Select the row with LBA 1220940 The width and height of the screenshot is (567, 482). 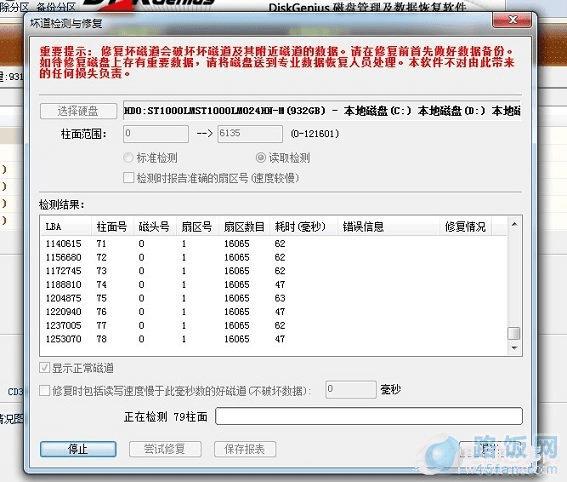[274, 311]
